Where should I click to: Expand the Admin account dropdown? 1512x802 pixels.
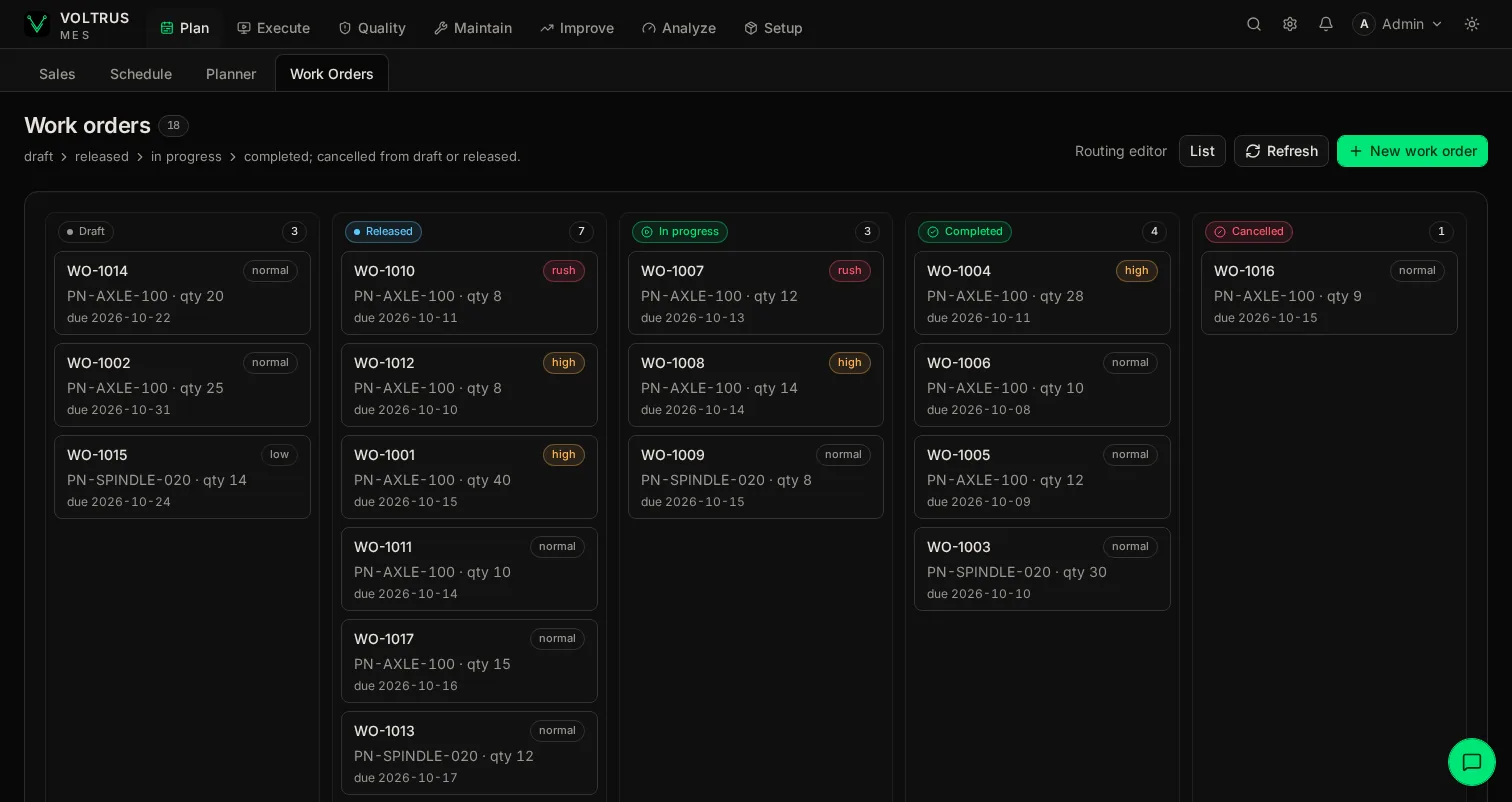pos(1398,24)
